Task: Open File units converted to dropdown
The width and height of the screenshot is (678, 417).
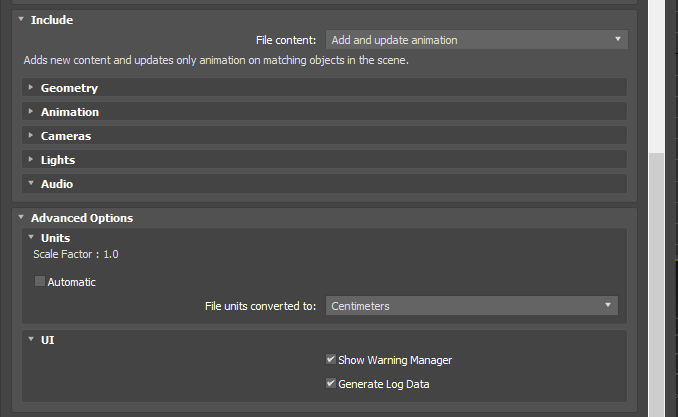Action: [471, 306]
